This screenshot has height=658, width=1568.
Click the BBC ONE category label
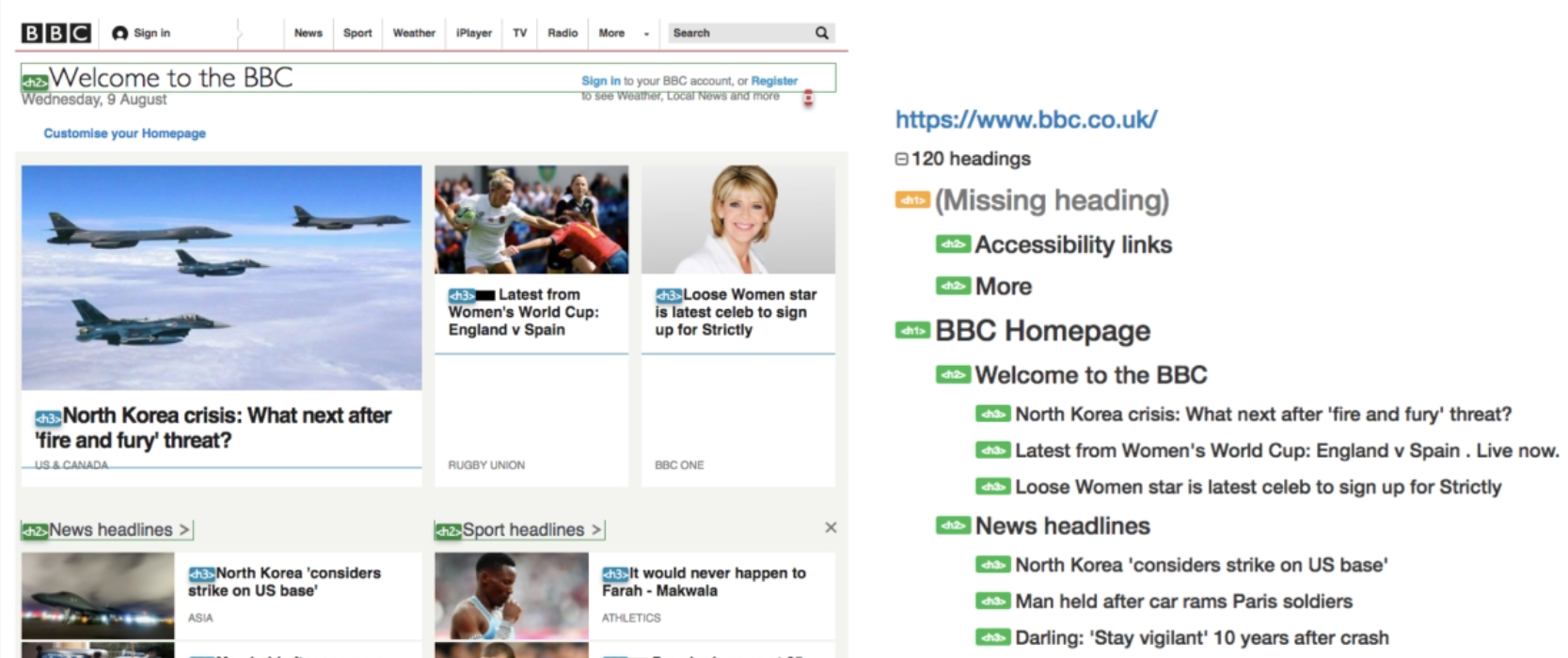(x=679, y=465)
